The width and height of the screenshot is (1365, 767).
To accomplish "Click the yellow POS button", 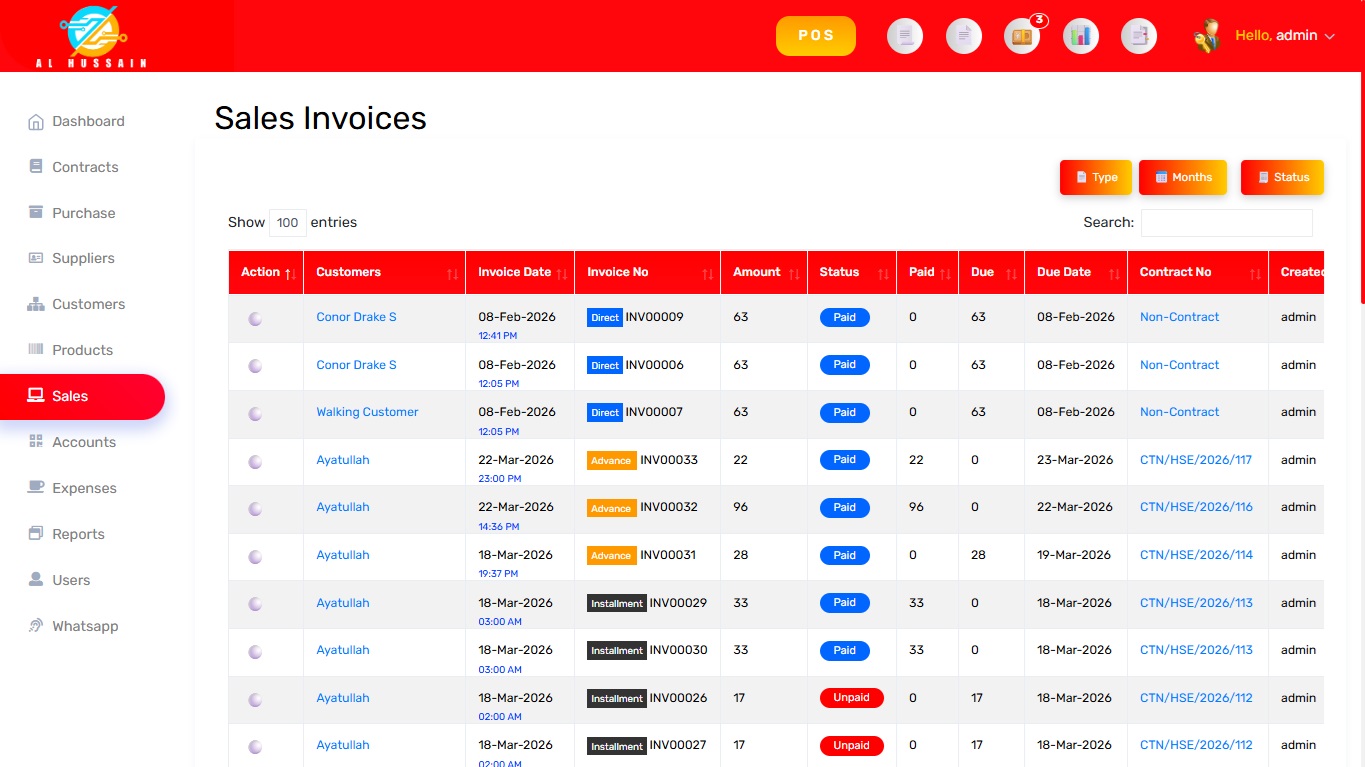I will click(x=815, y=36).
